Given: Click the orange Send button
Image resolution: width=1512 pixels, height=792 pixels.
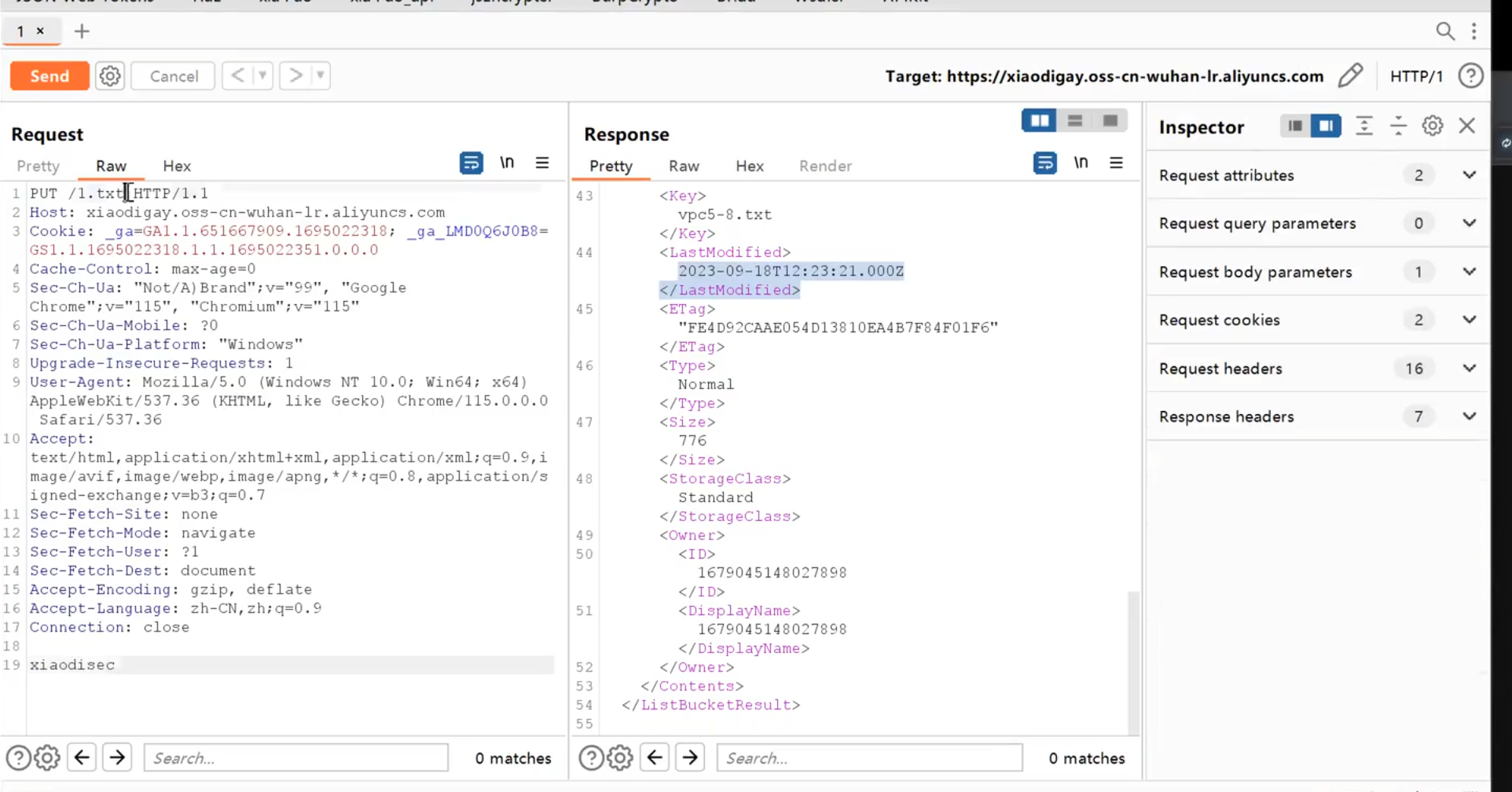Looking at the screenshot, I should point(50,76).
